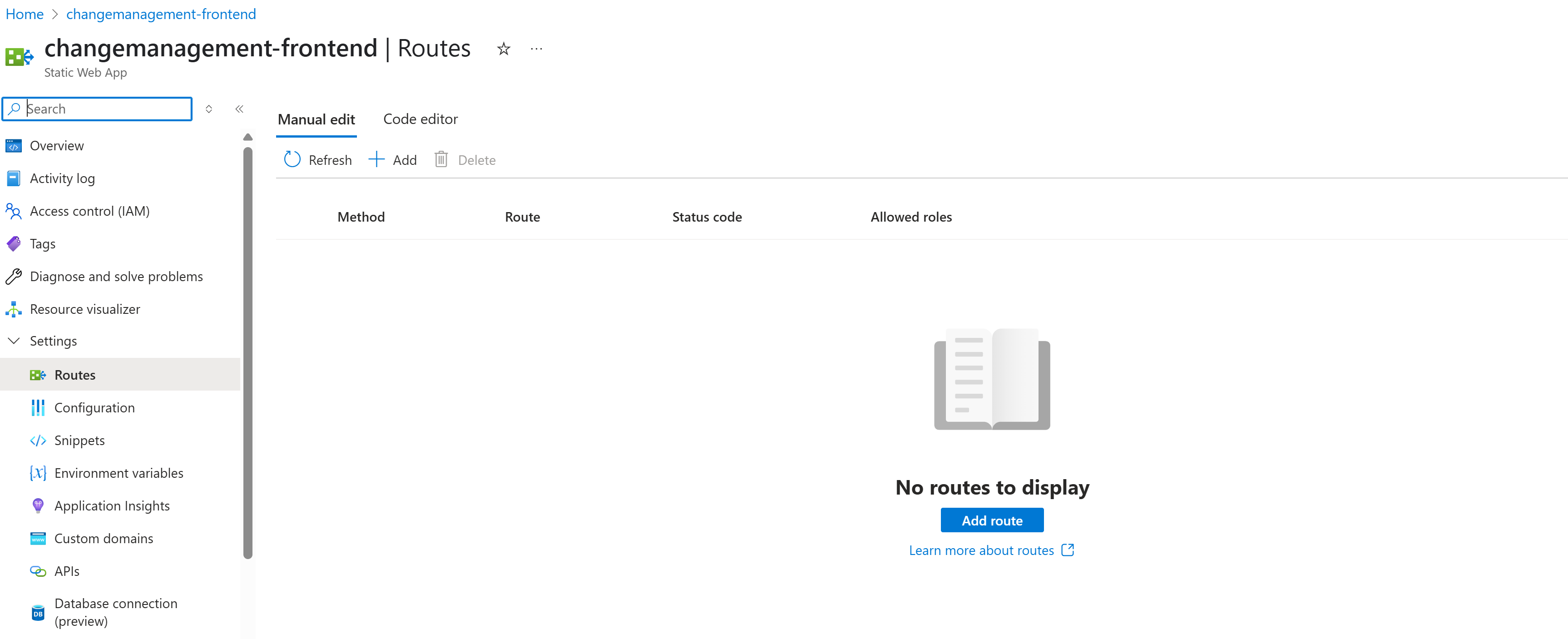
Task: Click the Refresh toolbar label
Action: tap(330, 160)
